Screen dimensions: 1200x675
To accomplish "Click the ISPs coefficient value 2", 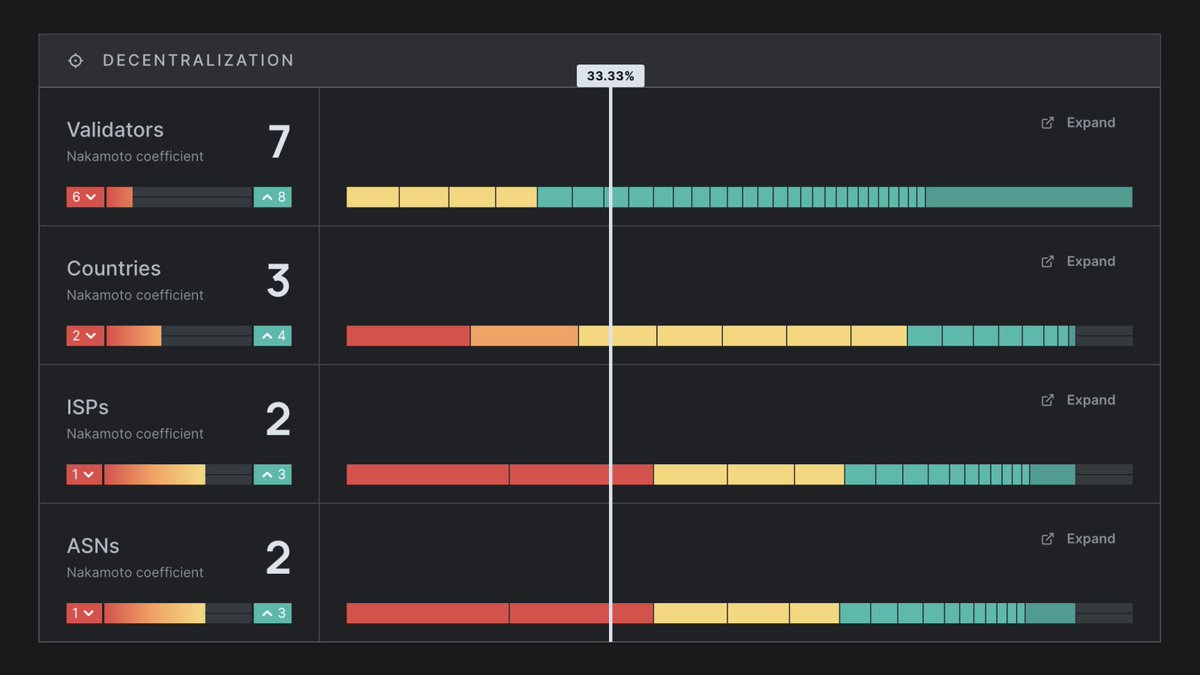I will pyautogui.click(x=279, y=420).
